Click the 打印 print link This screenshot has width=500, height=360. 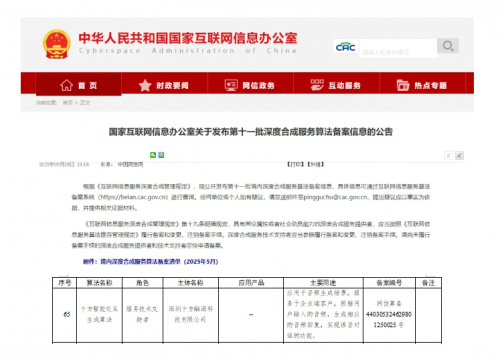coord(296,164)
